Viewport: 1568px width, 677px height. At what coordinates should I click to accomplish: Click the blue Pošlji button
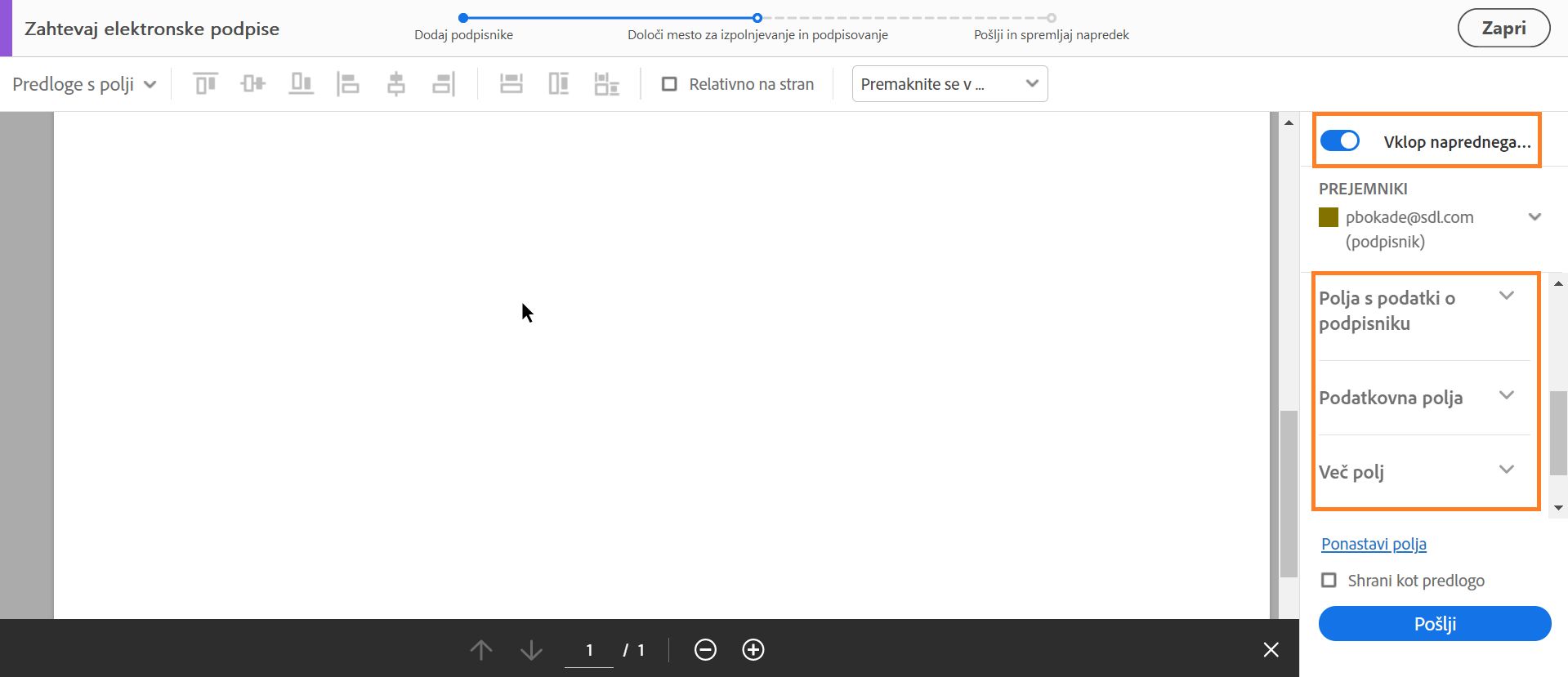click(x=1435, y=624)
